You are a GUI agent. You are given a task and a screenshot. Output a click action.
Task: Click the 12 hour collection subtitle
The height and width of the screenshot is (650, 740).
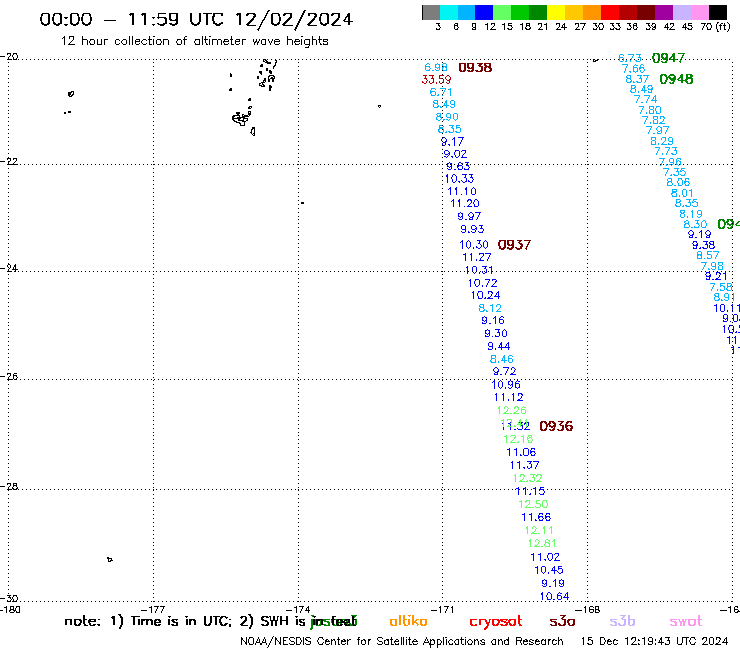coord(194,41)
